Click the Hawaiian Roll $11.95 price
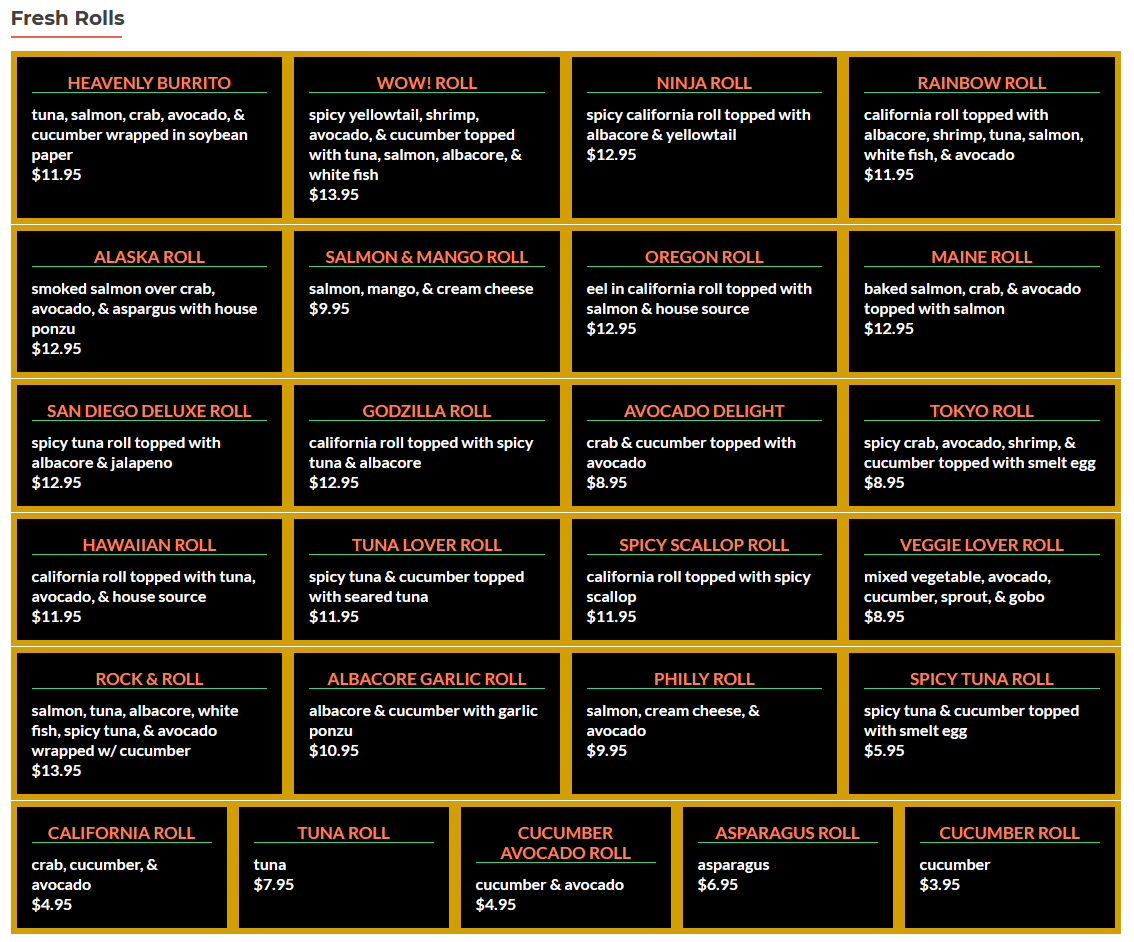Image resolution: width=1134 pixels, height=942 pixels. tap(56, 617)
